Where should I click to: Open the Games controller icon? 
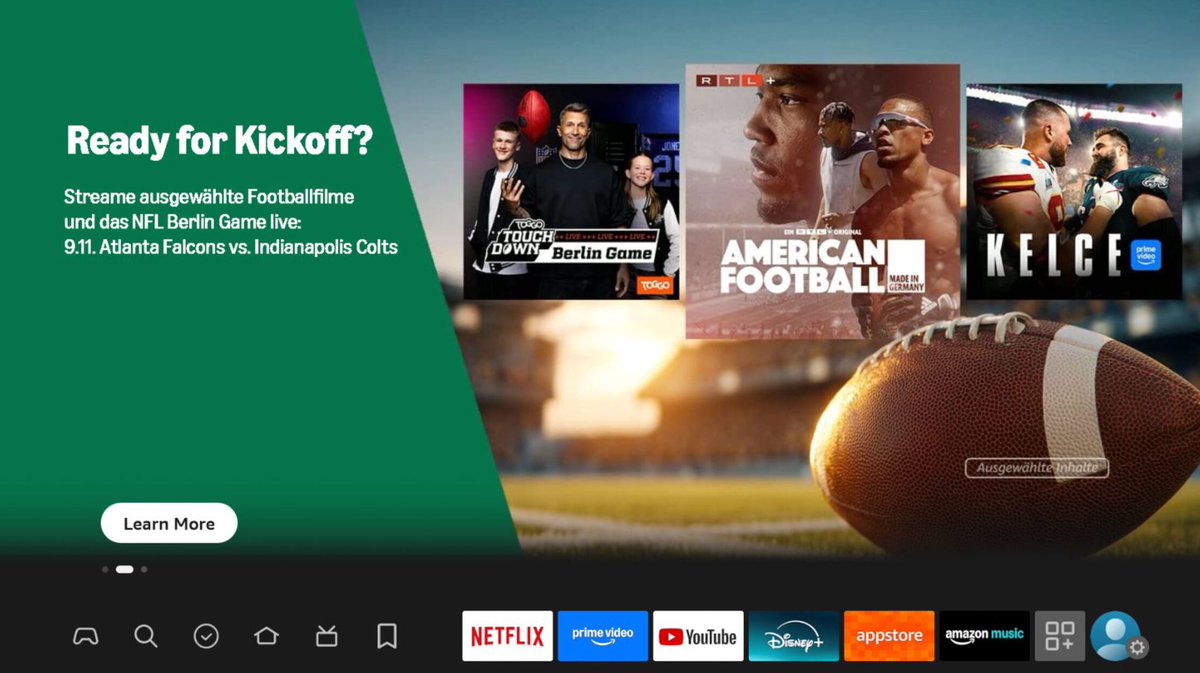pyautogui.click(x=86, y=636)
